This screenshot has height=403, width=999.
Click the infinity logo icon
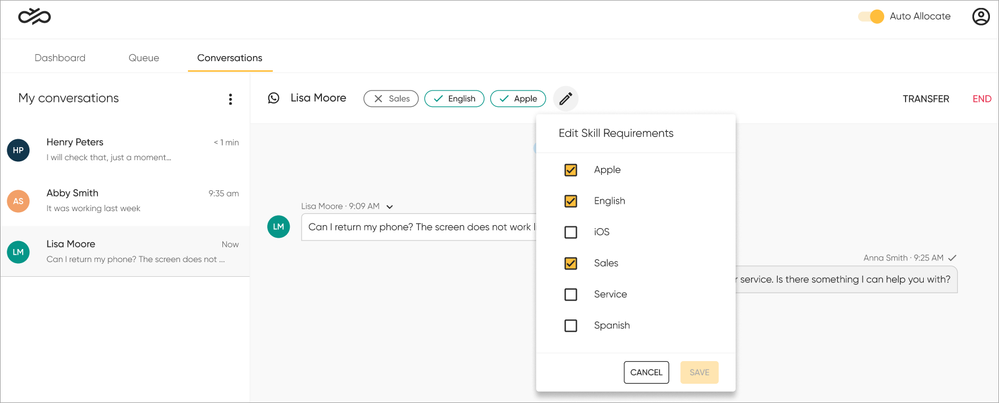point(34,16)
